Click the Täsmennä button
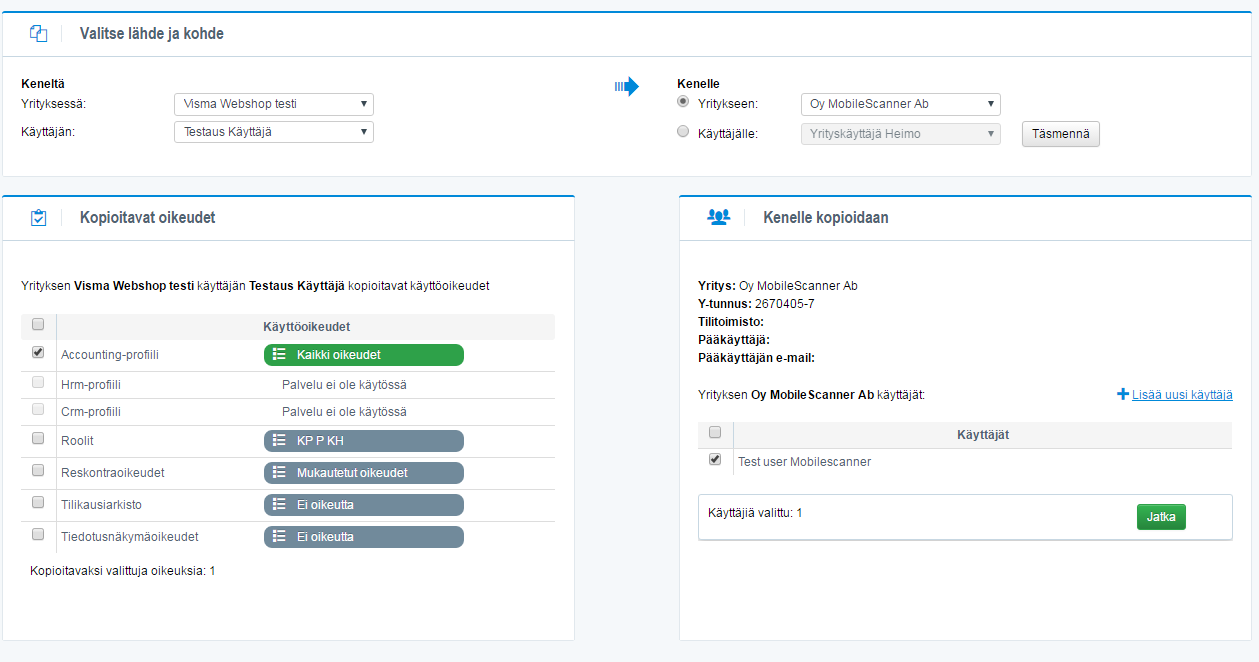1259x662 pixels. (x=1060, y=134)
